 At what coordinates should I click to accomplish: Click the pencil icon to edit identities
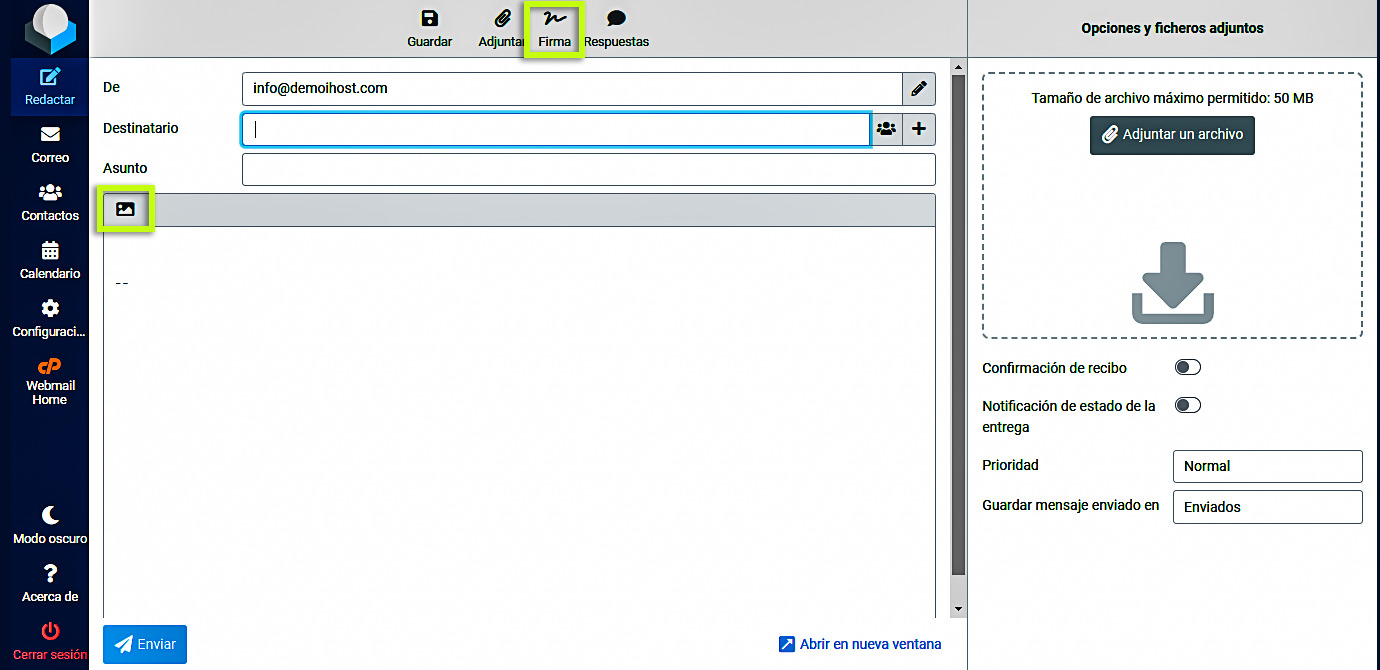tap(919, 89)
